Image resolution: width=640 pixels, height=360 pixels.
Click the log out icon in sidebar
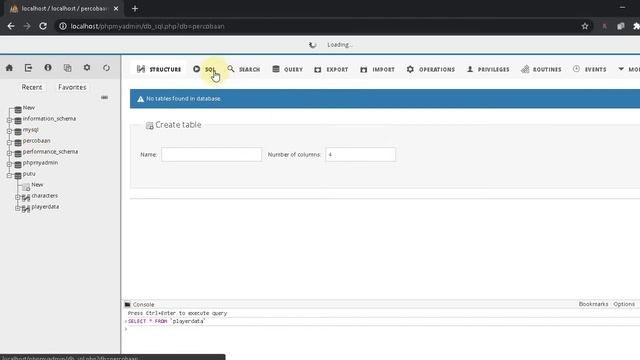coord(28,68)
